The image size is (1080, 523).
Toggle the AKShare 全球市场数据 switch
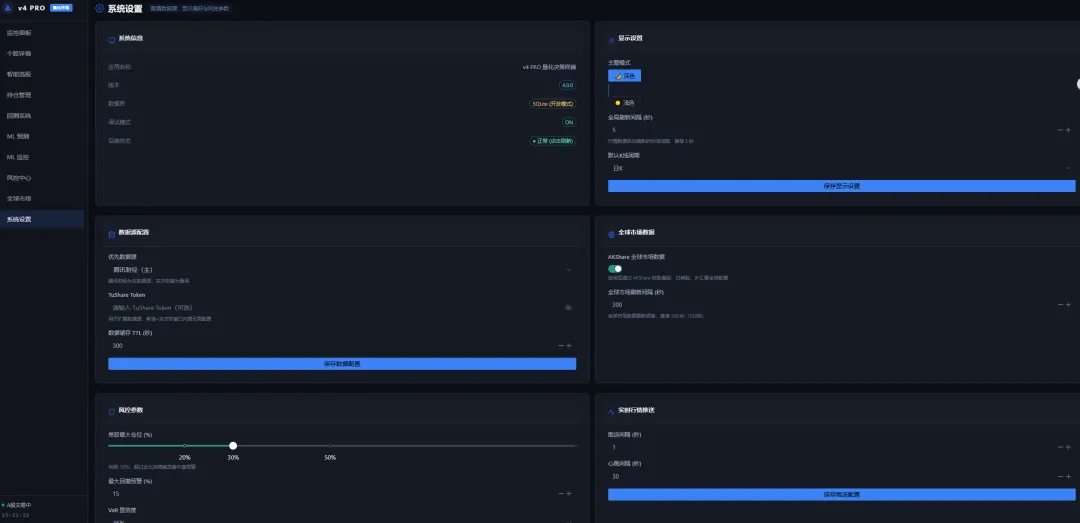click(x=615, y=269)
